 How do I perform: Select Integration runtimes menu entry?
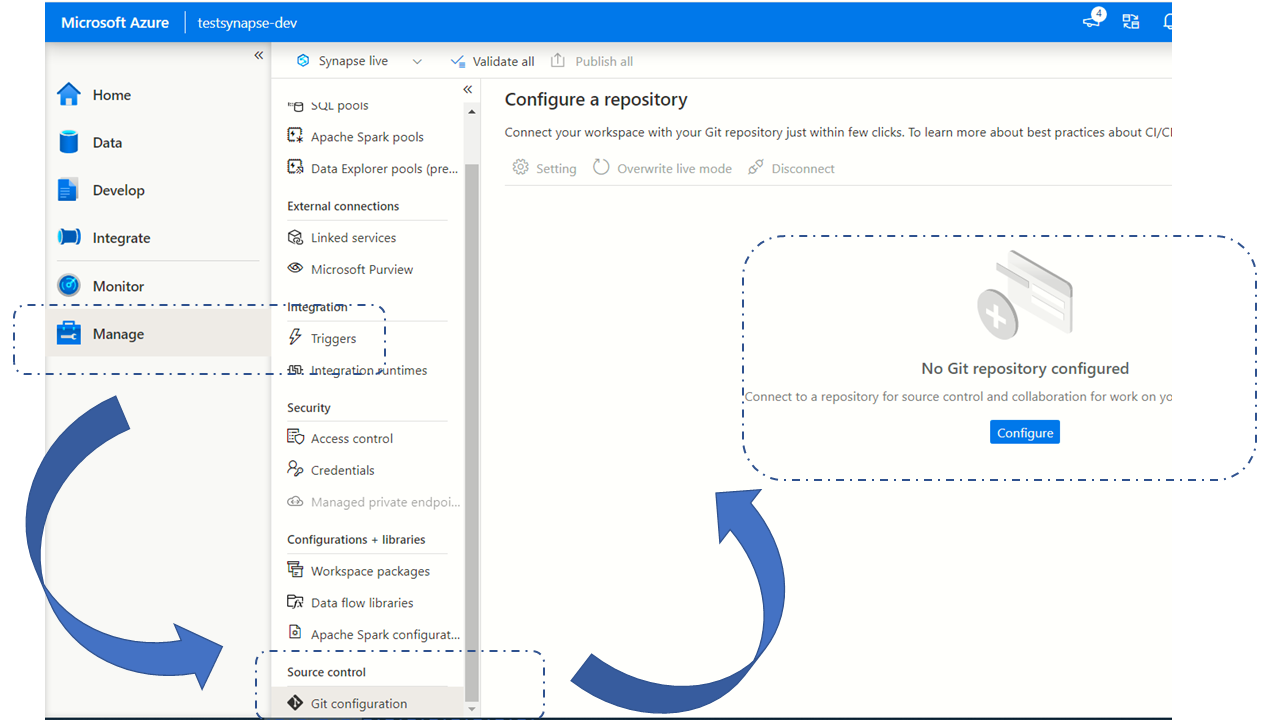tap(367, 370)
